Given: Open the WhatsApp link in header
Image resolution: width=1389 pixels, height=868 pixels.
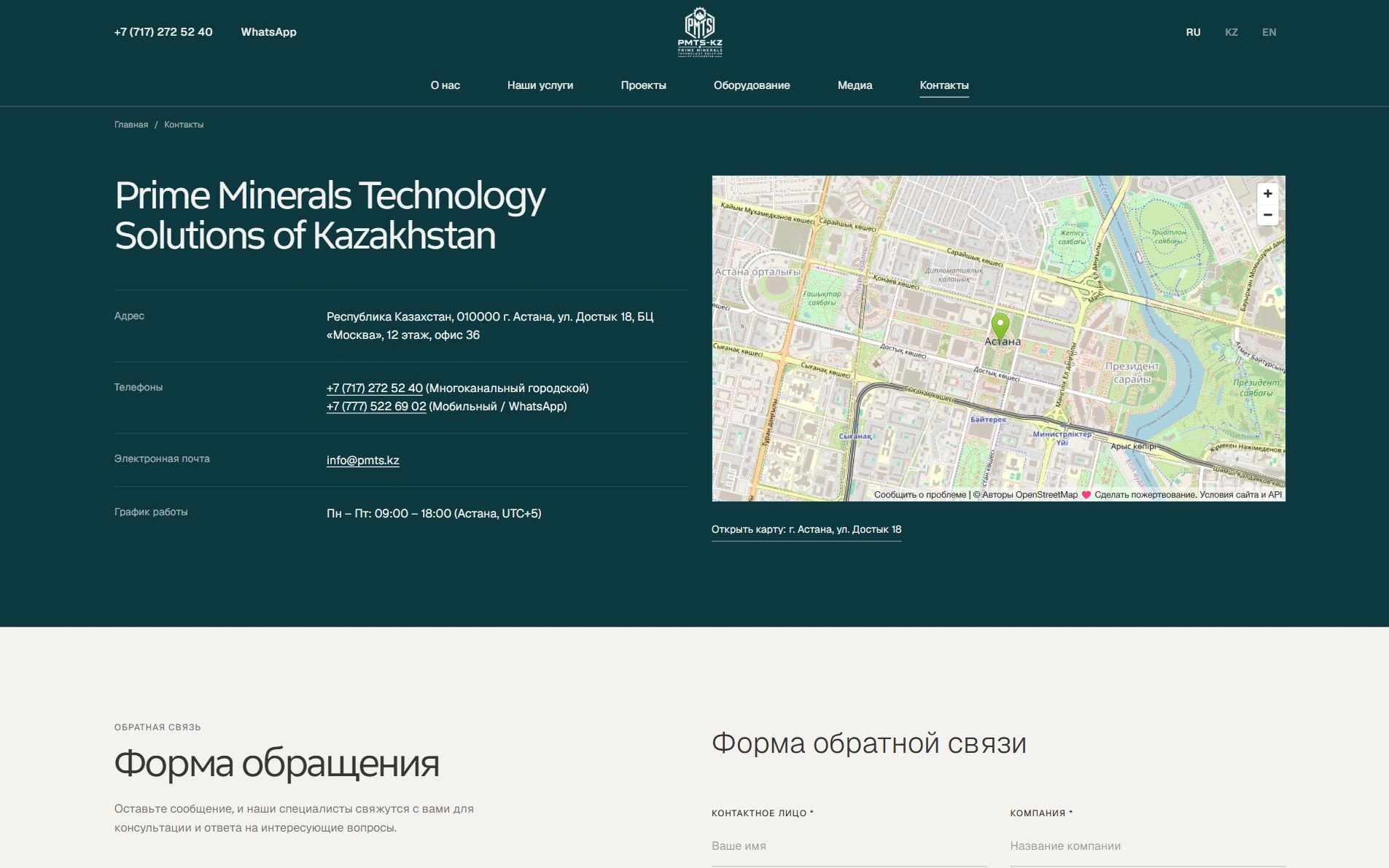Looking at the screenshot, I should (268, 32).
